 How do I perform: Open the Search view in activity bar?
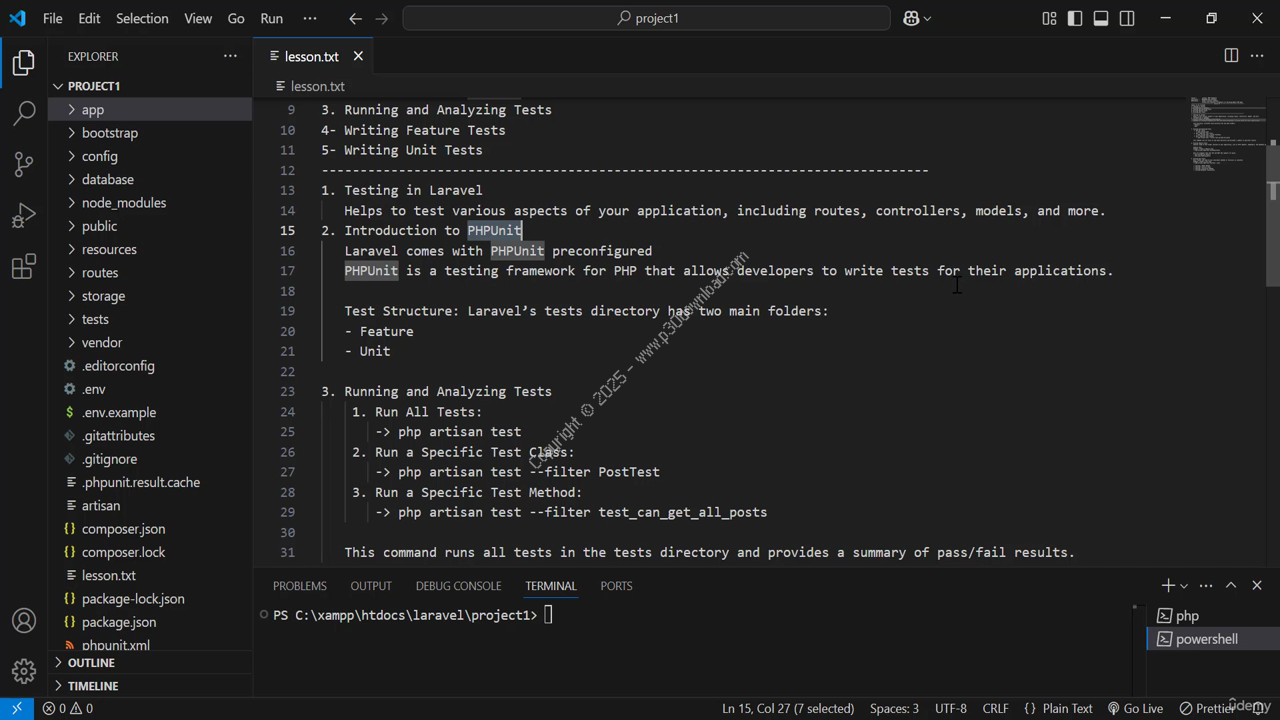point(24,113)
